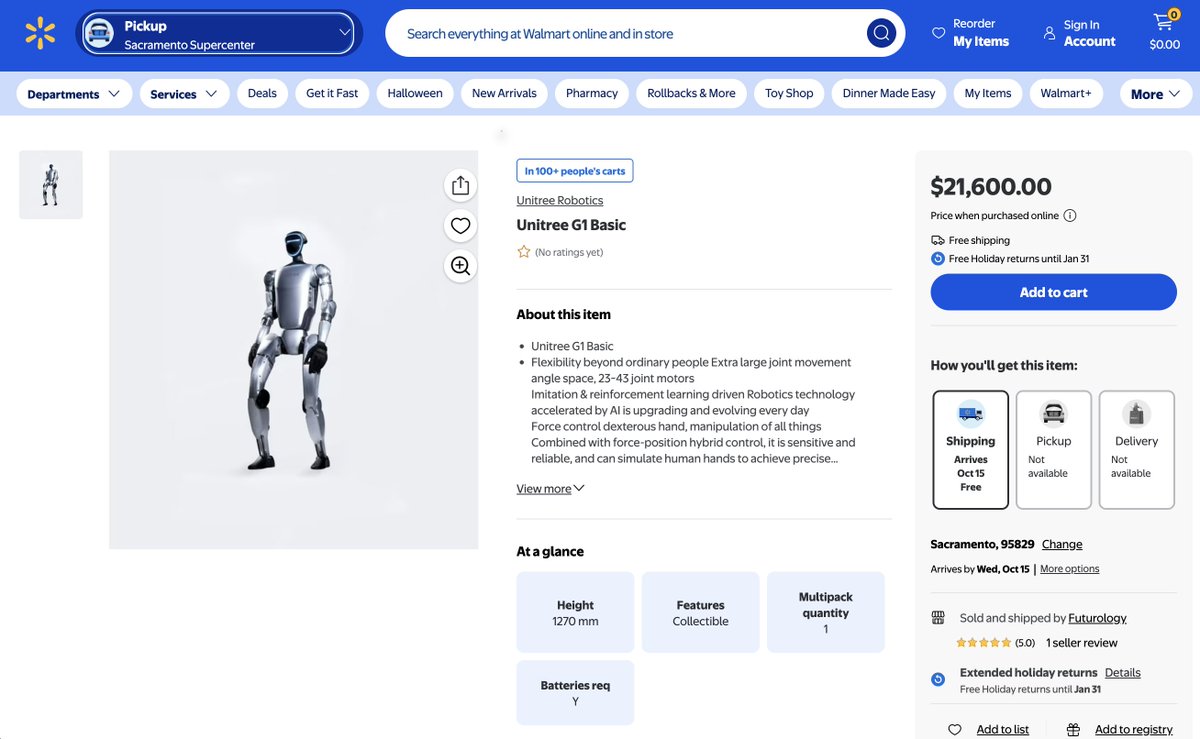1200x739 pixels.
Task: Click the Extended holiday returns circular icon
Action: click(x=938, y=680)
